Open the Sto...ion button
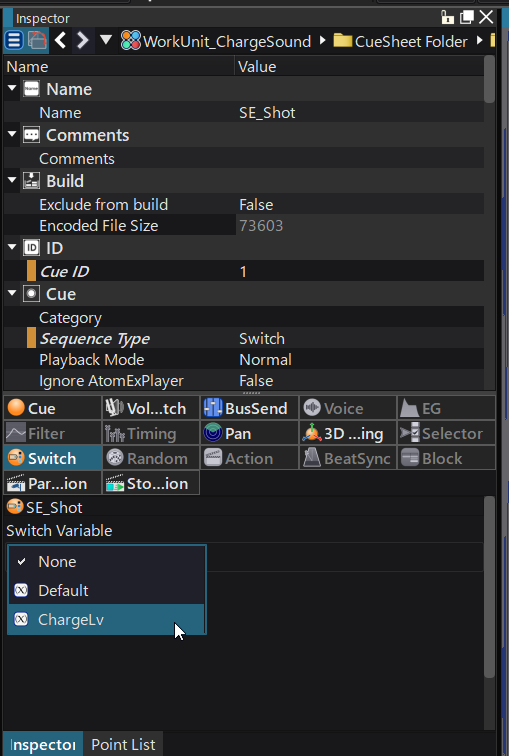The height and width of the screenshot is (756, 509). (x=151, y=484)
